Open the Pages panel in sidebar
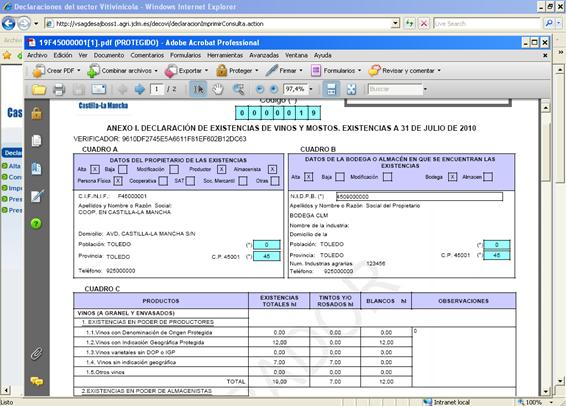This screenshot has width=566, height=406. point(36,141)
